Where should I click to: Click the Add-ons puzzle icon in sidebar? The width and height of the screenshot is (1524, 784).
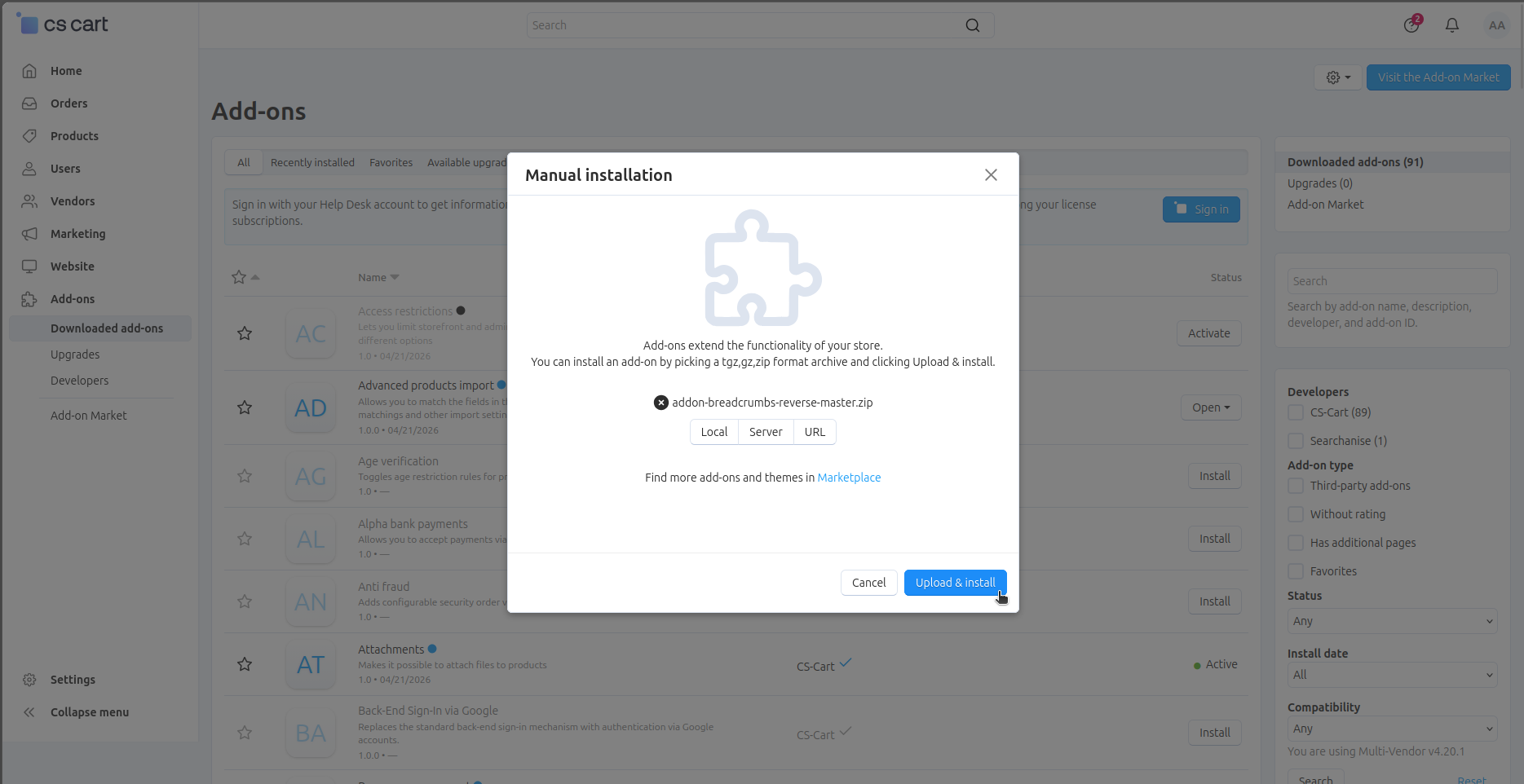point(29,299)
